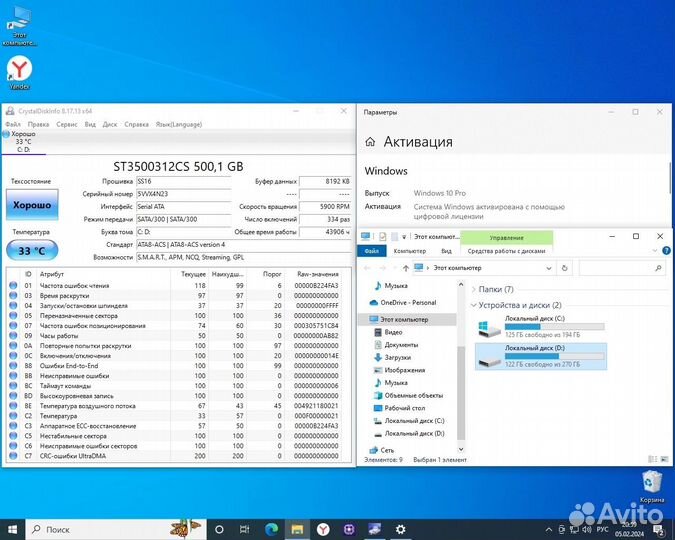Open the notification center tray icon

pos(659,529)
